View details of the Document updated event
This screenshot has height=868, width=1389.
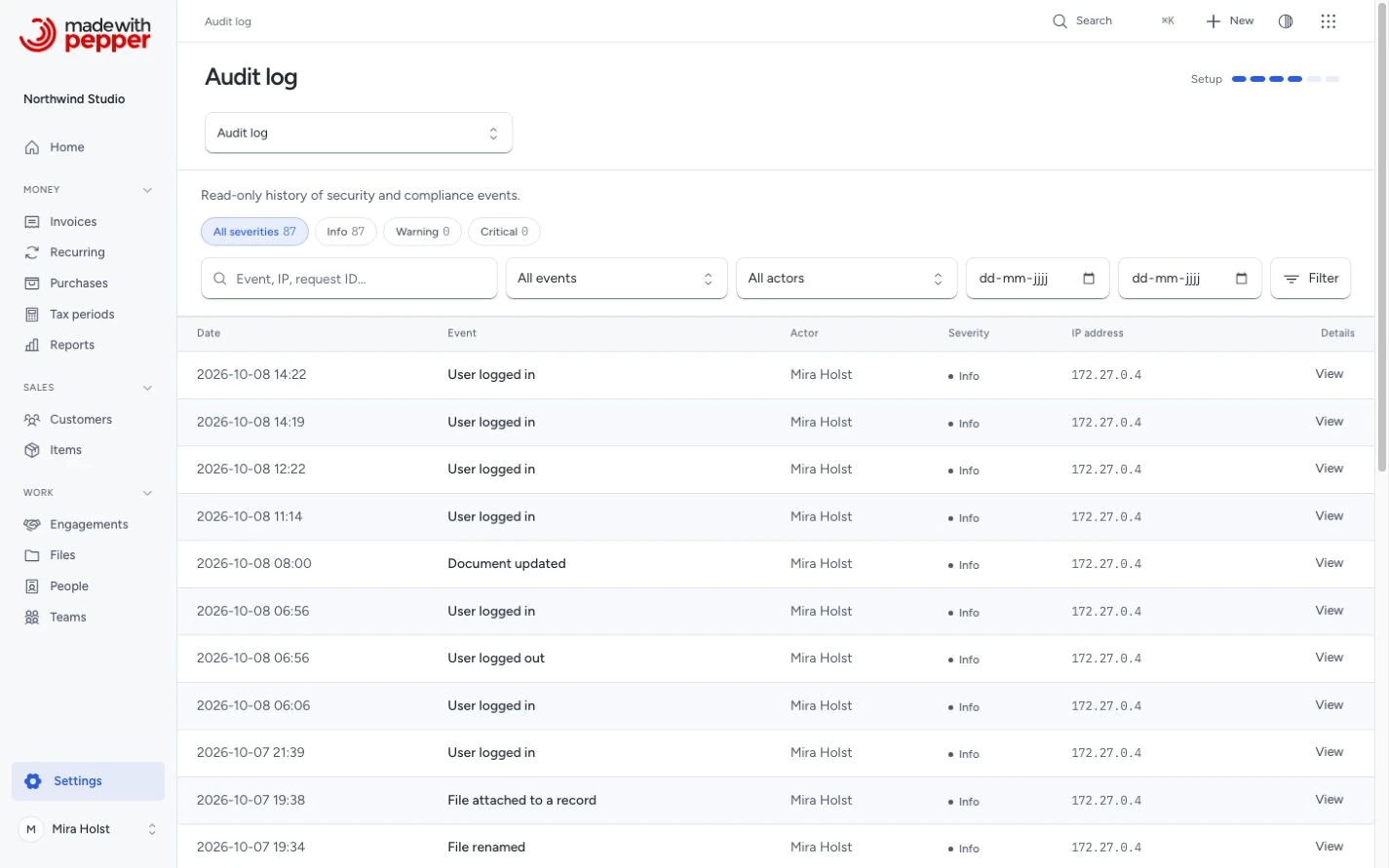[1329, 563]
